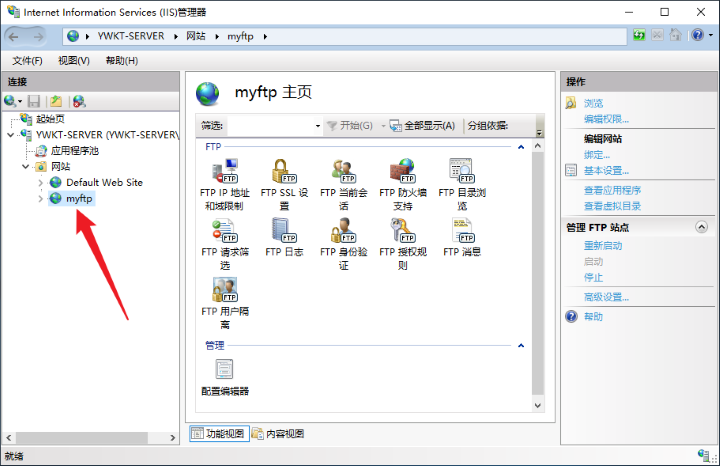Select 应用程序池 in the connections tree
Screen dimensions: 720x466
(x=74, y=151)
